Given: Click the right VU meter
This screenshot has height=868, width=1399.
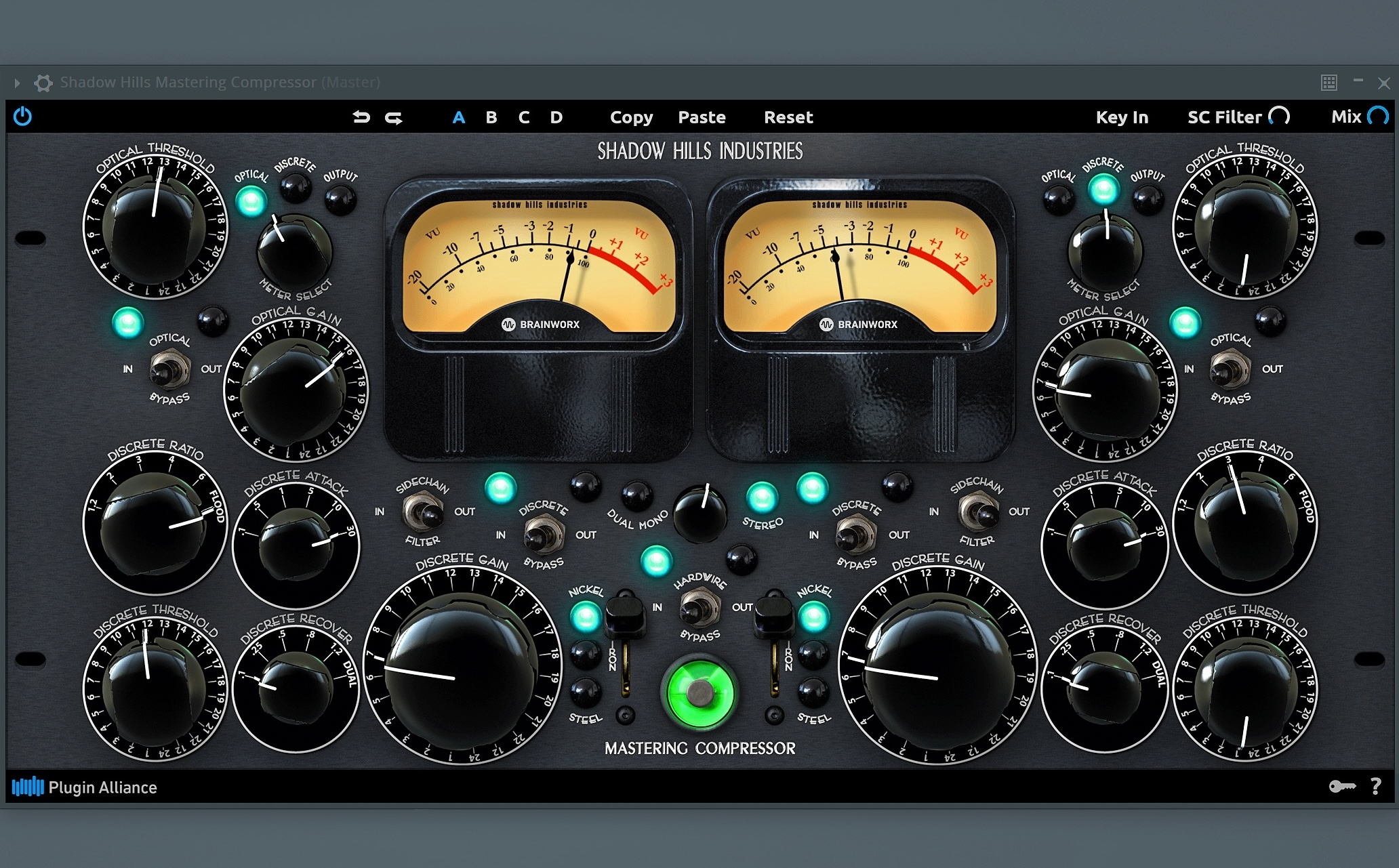Looking at the screenshot, I should pyautogui.click(x=859, y=266).
